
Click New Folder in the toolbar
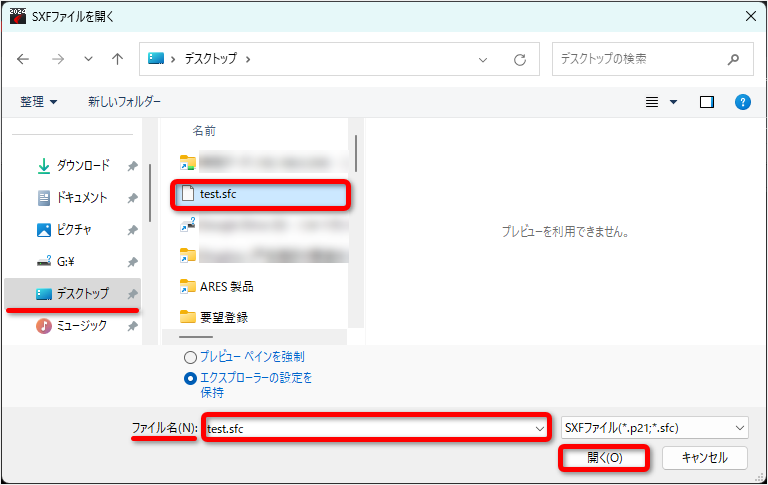(124, 101)
